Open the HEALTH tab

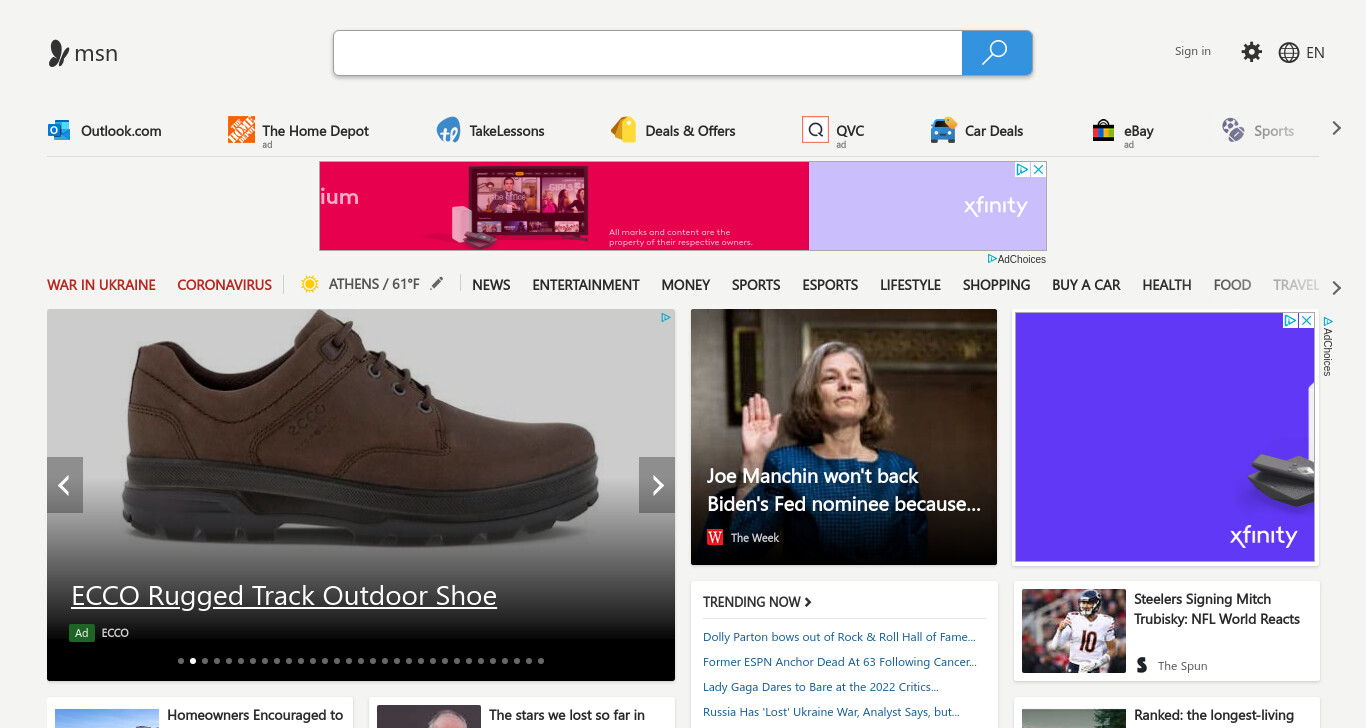1167,285
